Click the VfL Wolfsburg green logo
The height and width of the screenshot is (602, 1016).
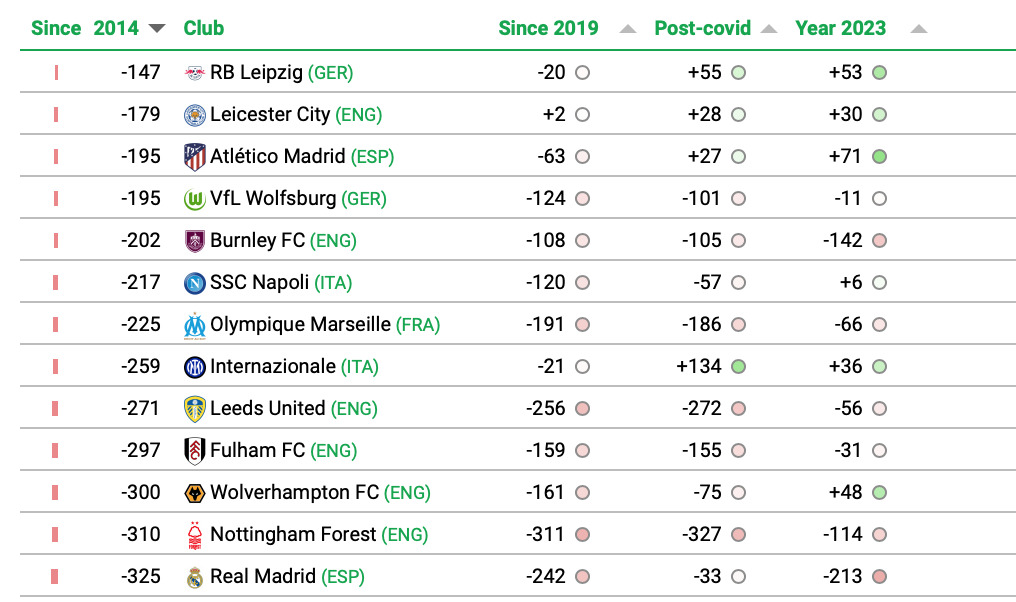click(x=194, y=199)
